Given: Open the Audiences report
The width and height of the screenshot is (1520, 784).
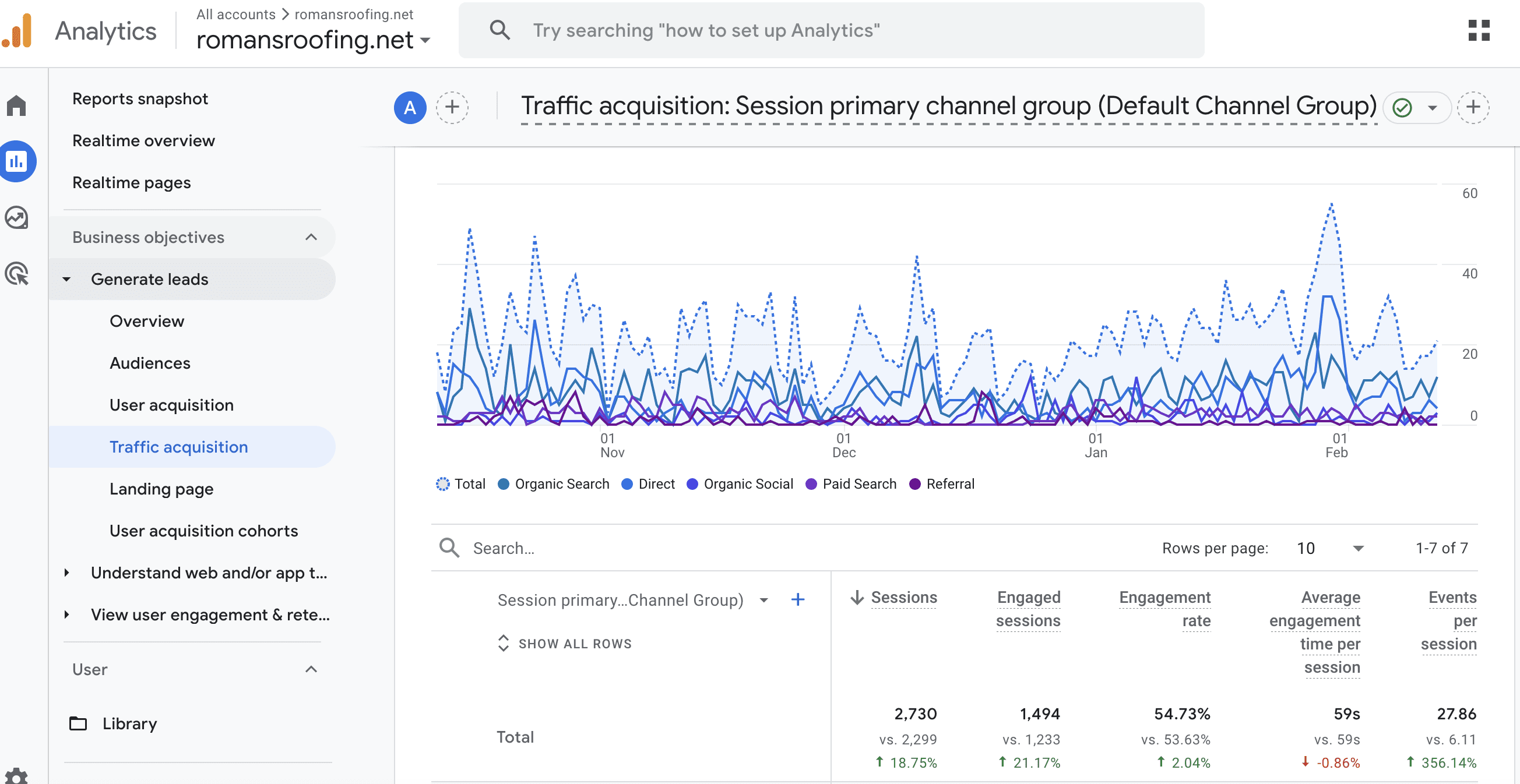Looking at the screenshot, I should pos(149,363).
